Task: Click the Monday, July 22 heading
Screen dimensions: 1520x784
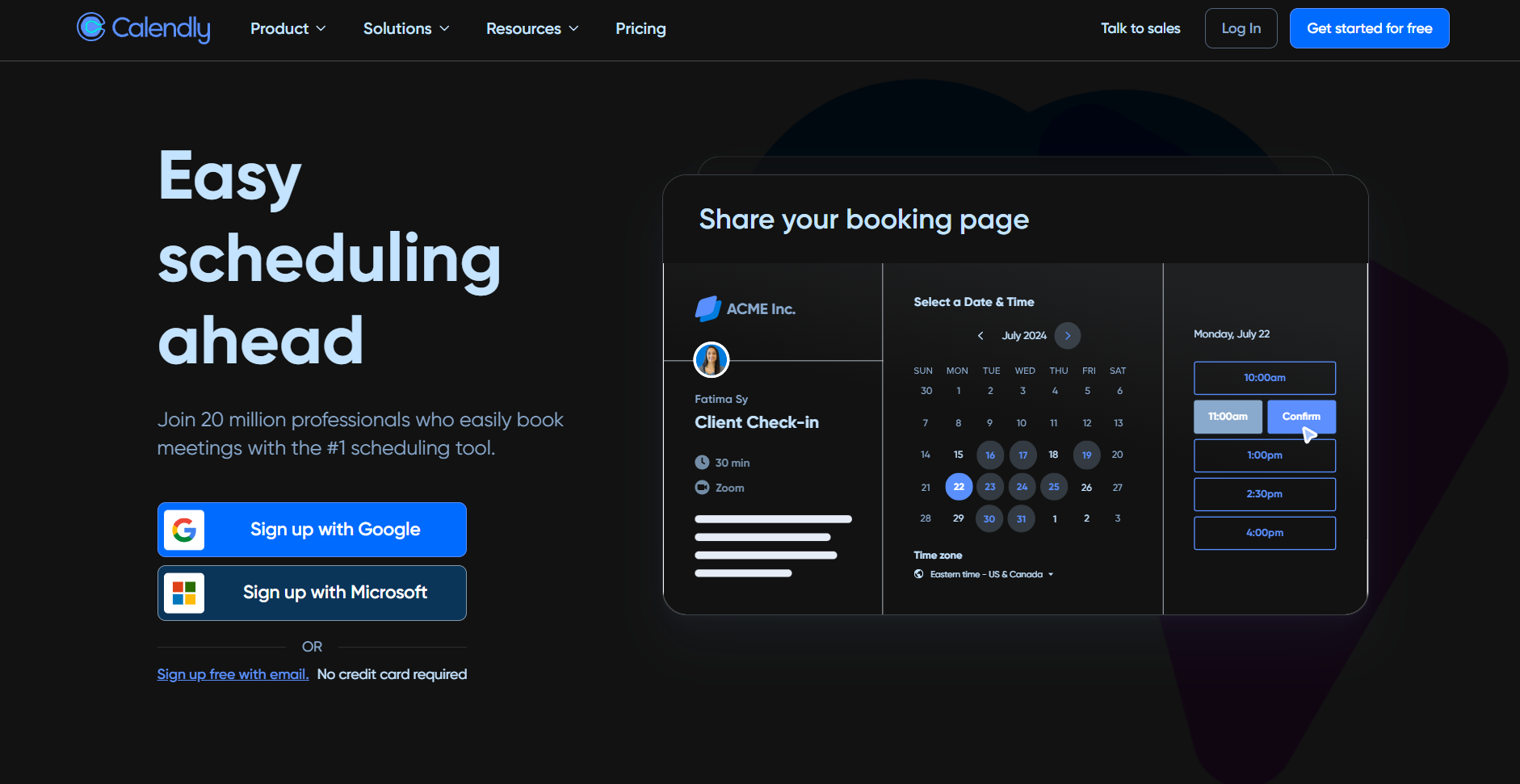Action: tap(1232, 334)
